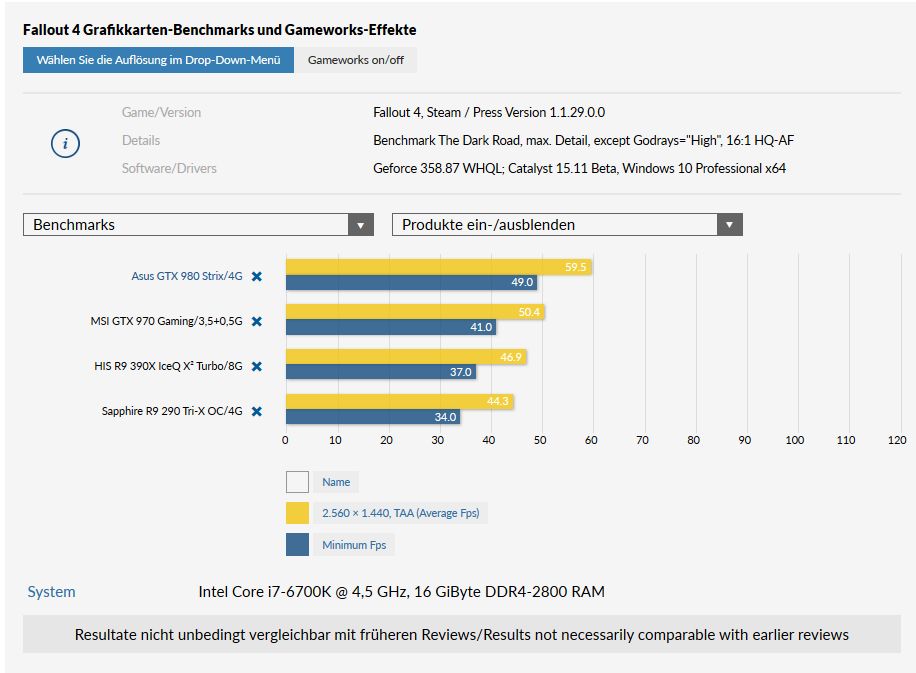The image size is (916, 673).
Task: Click the Fallout 4 Grafikkarten-Benchmarks heading
Action: 220,30
